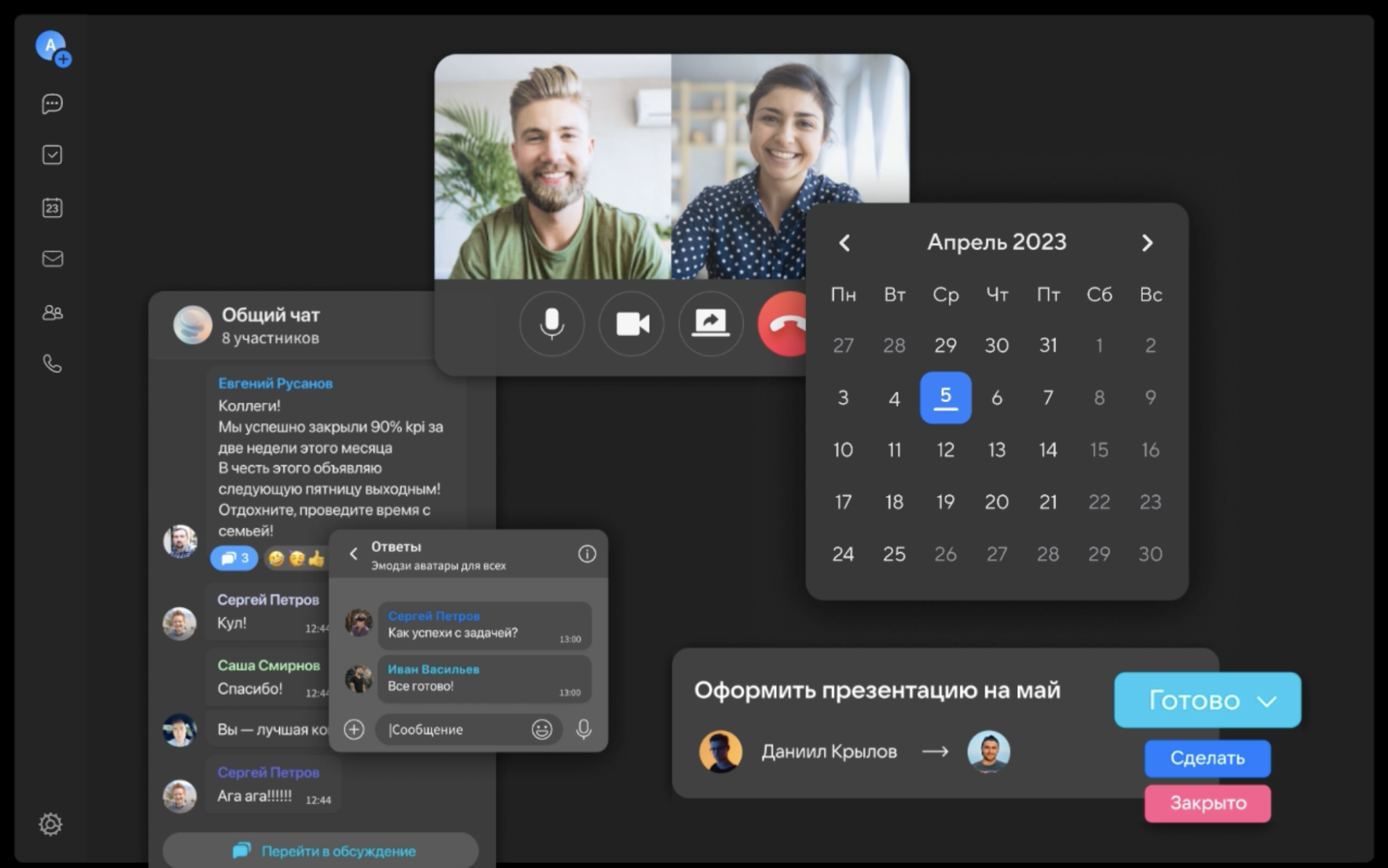This screenshot has width=1388, height=868.
Task: End the call with red hang-up button
Action: point(784,324)
